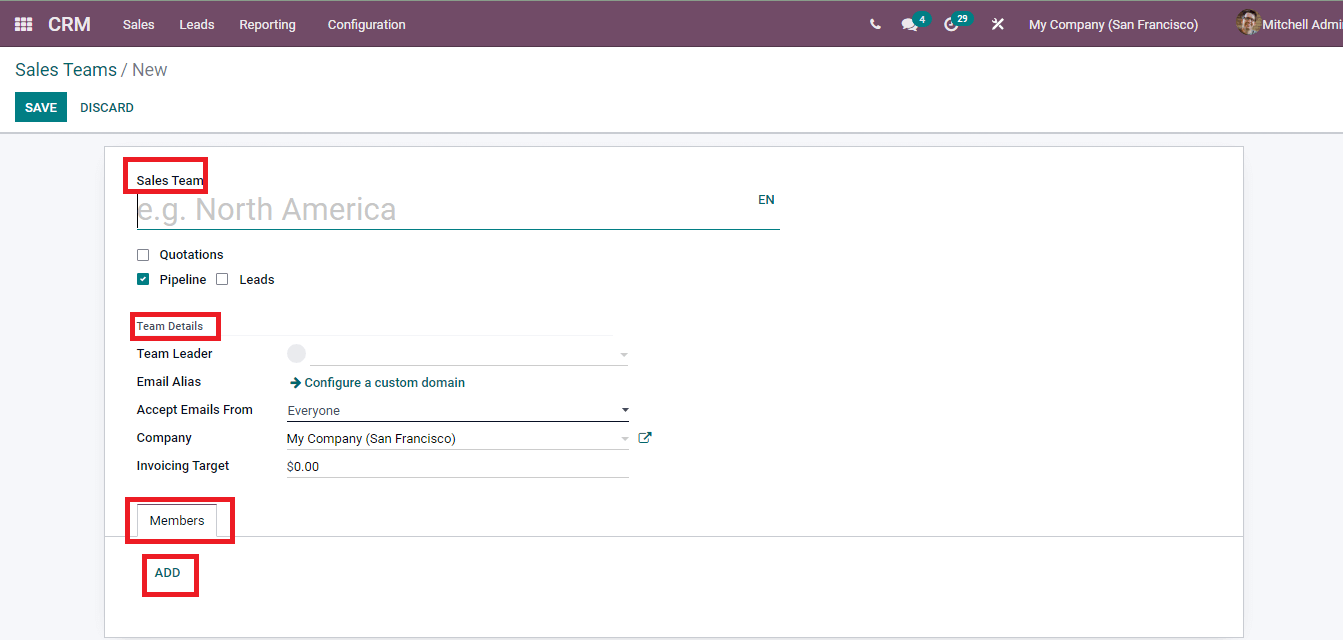
Task: Click the Email Alias label
Action: [x=169, y=382]
